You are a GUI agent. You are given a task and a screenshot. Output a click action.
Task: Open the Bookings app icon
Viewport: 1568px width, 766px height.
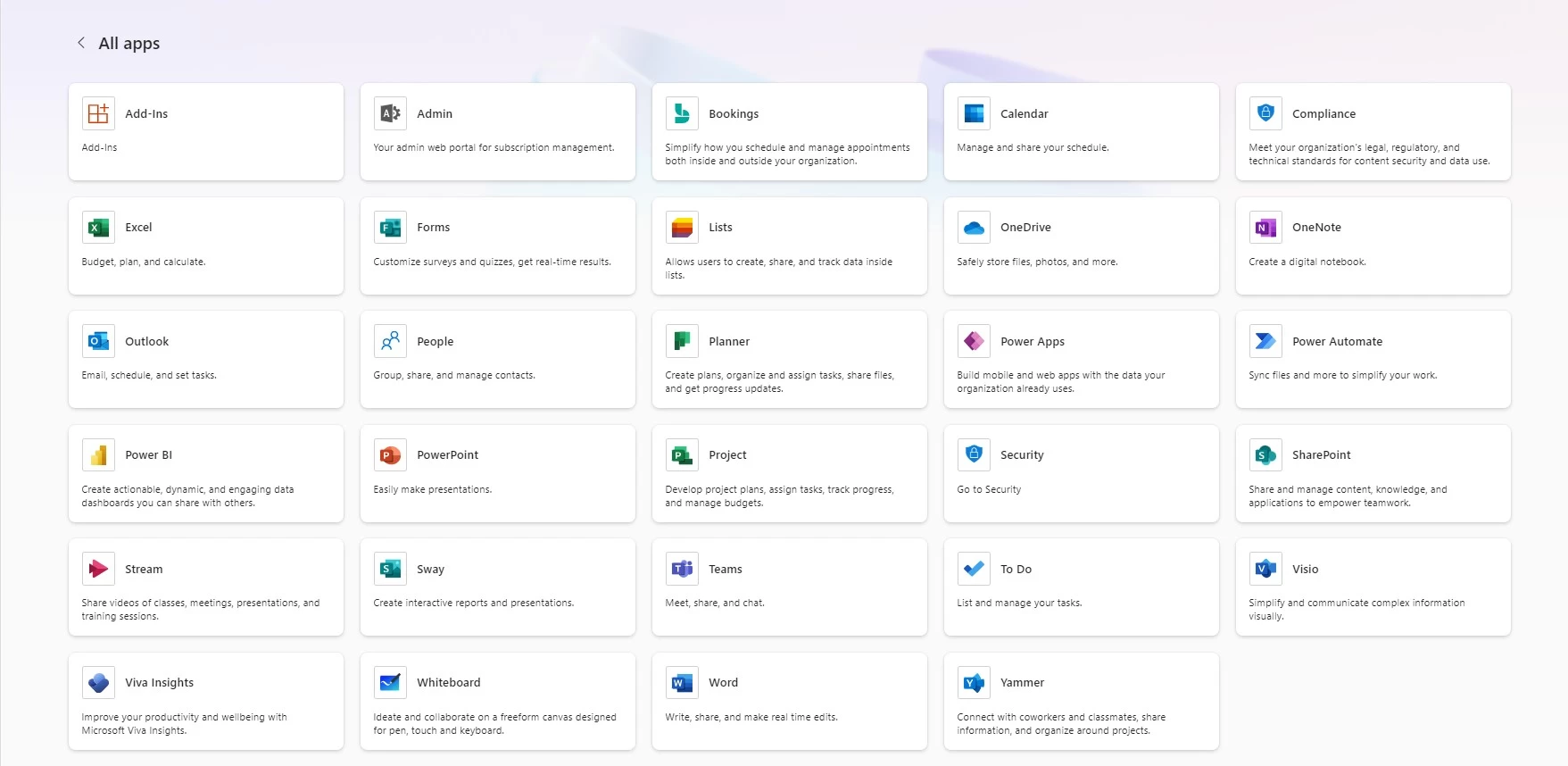[682, 113]
